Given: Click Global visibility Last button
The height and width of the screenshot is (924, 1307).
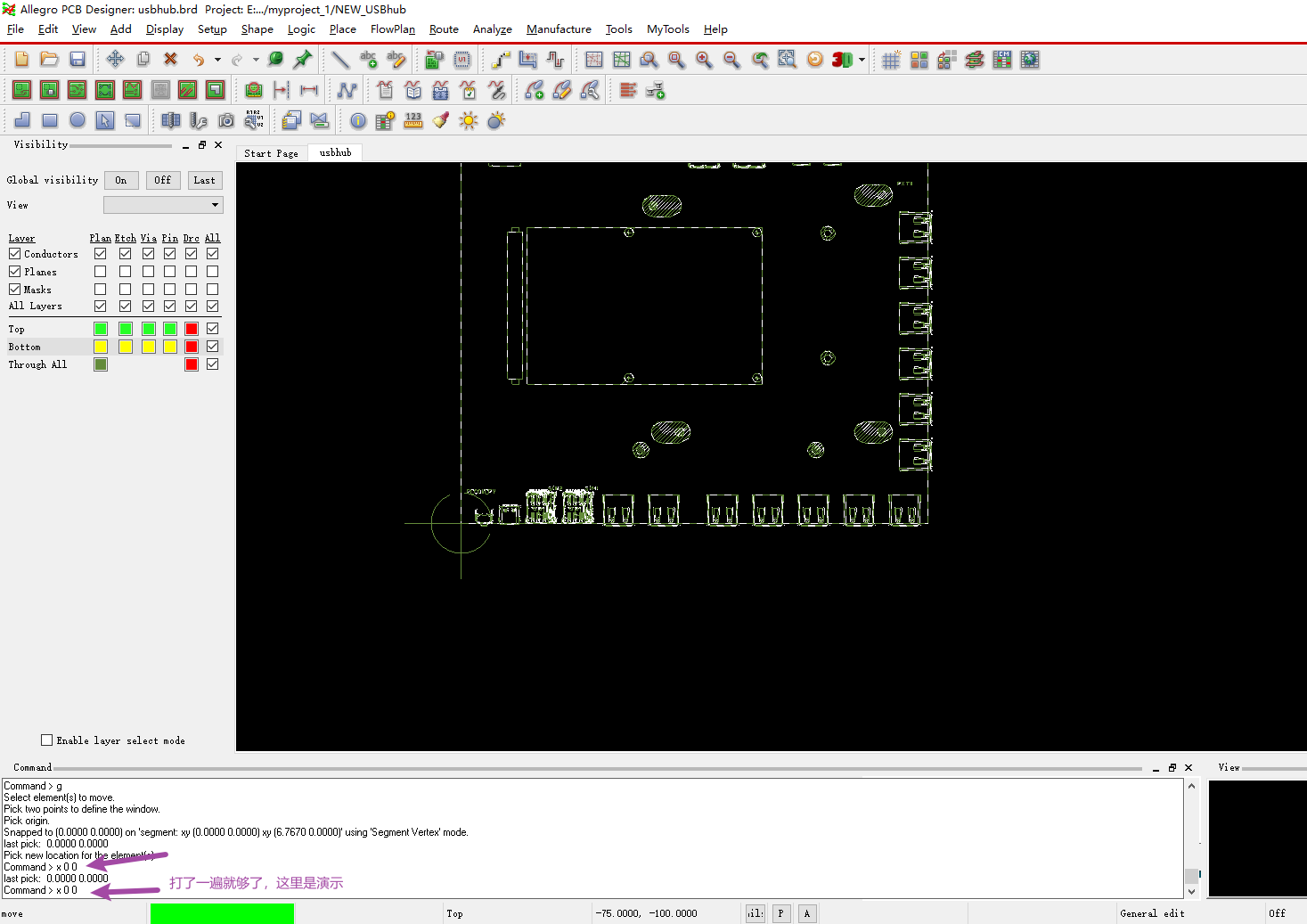Looking at the screenshot, I should coord(205,180).
